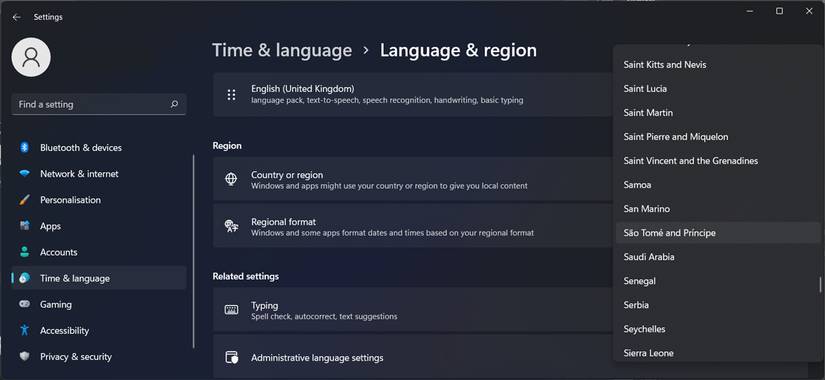Maximize the Settings window
The height and width of the screenshot is (380, 825).
(779, 11)
